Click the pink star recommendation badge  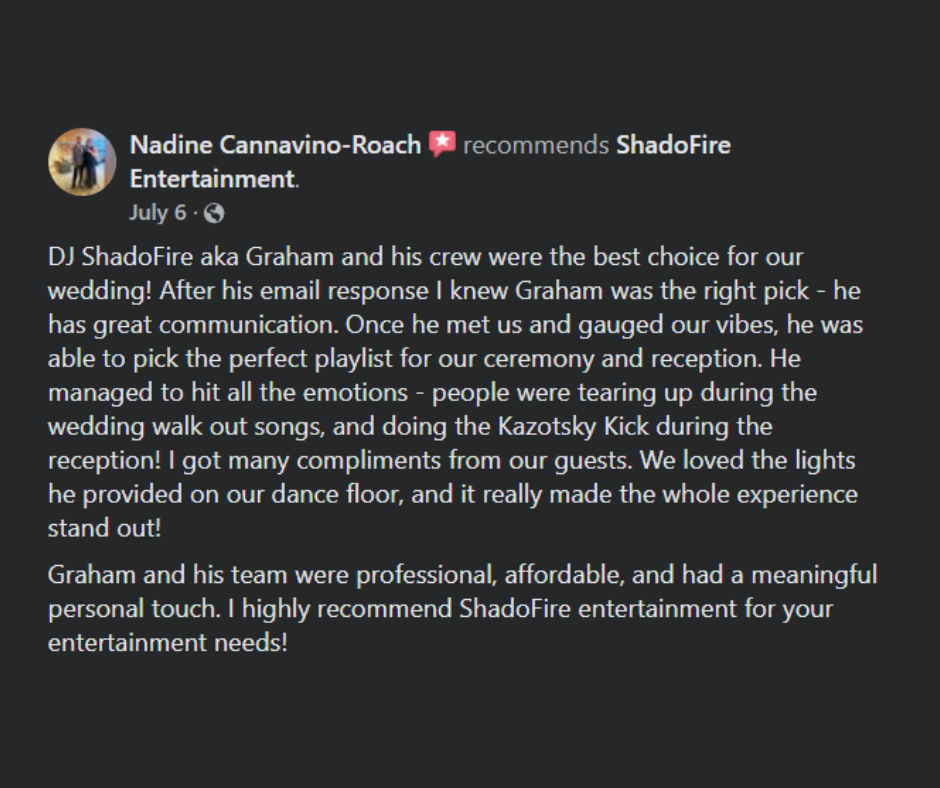442,144
